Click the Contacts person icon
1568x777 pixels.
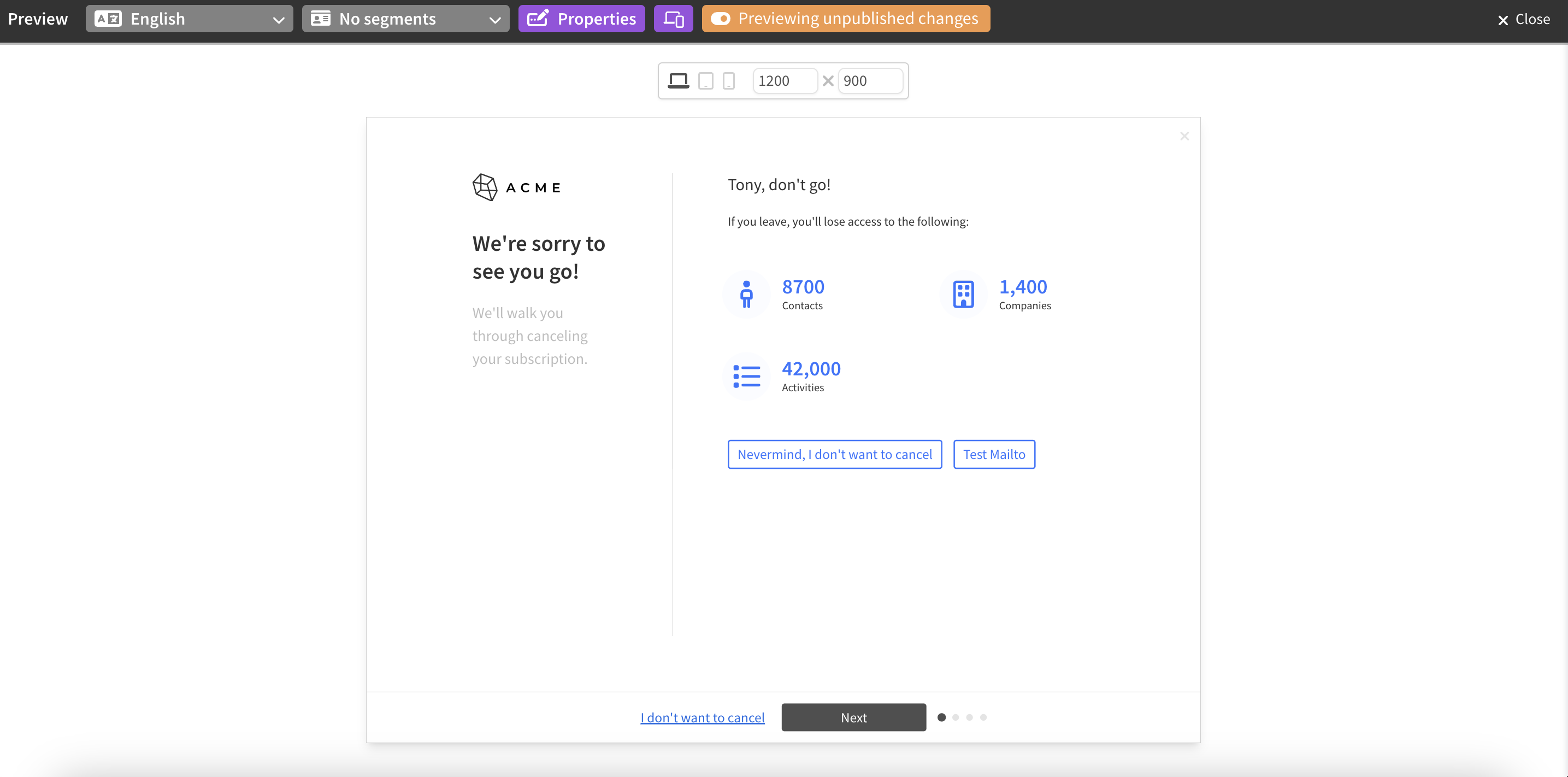coord(746,294)
